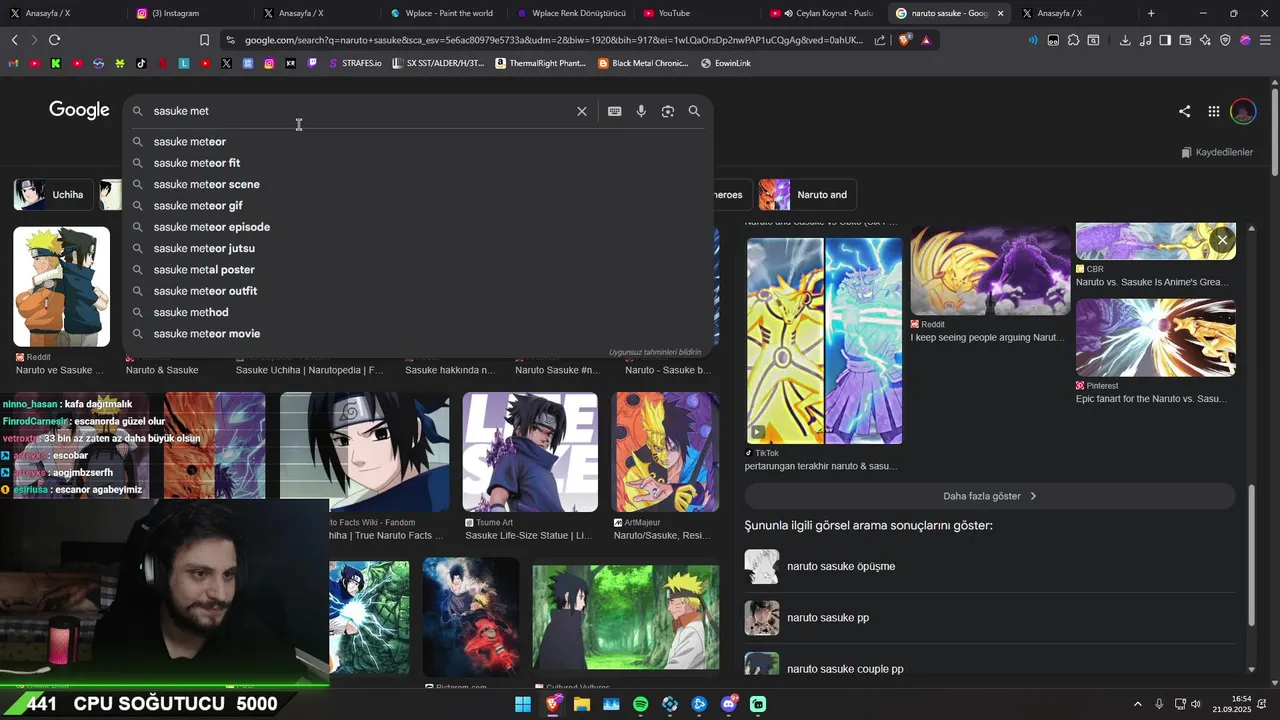The image size is (1280, 720).
Task: Switch to the Wplace Renk Dönüştürücü tab
Action: [570, 13]
